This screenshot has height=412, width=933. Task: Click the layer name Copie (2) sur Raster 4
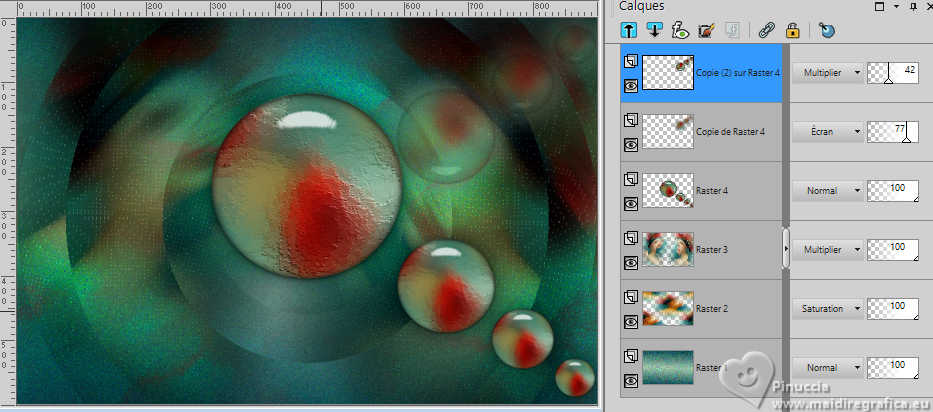738,73
